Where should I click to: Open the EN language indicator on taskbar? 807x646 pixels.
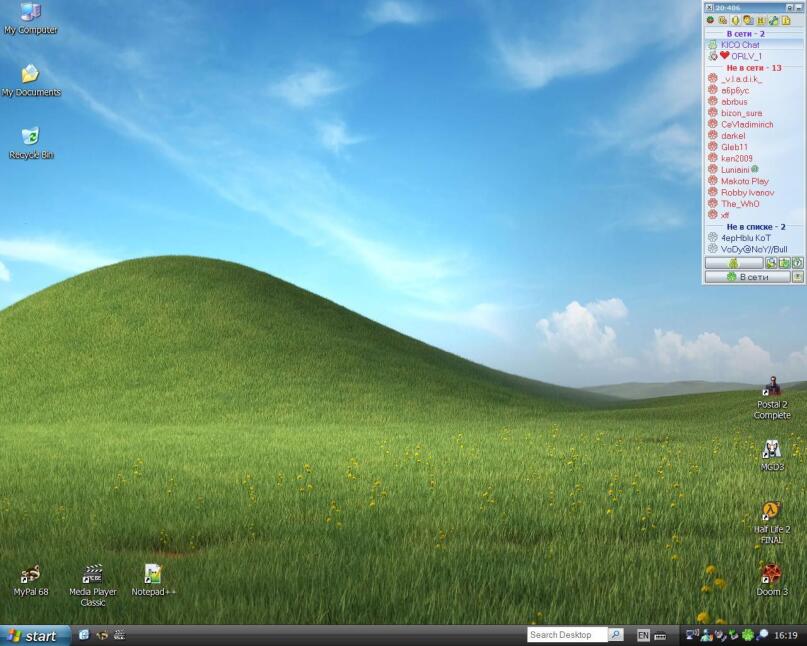(x=643, y=636)
